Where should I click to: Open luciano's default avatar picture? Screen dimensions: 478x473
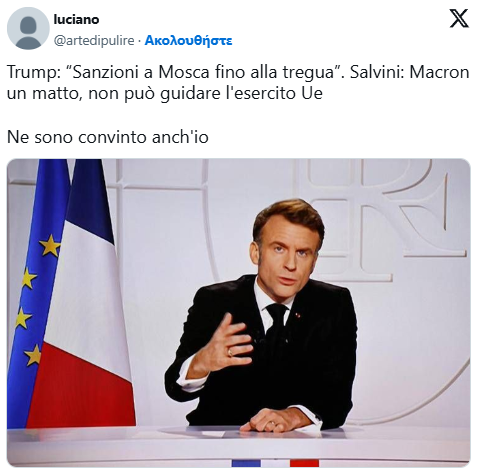point(28,28)
